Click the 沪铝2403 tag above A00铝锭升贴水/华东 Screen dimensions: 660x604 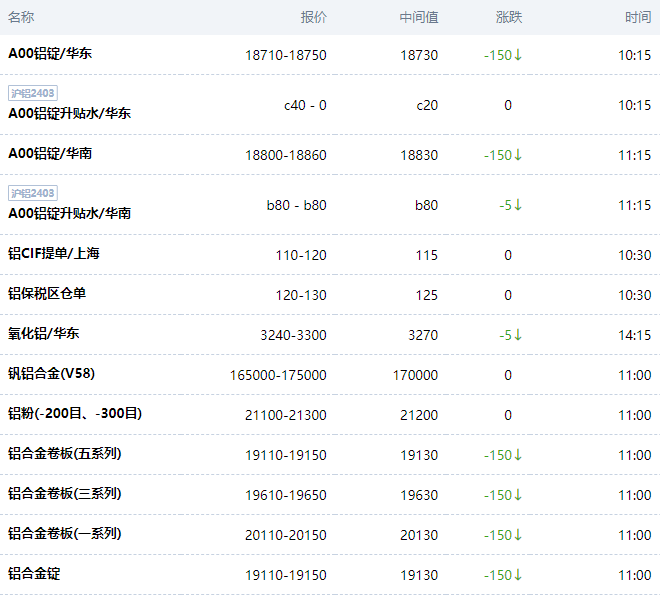[x=33, y=93]
